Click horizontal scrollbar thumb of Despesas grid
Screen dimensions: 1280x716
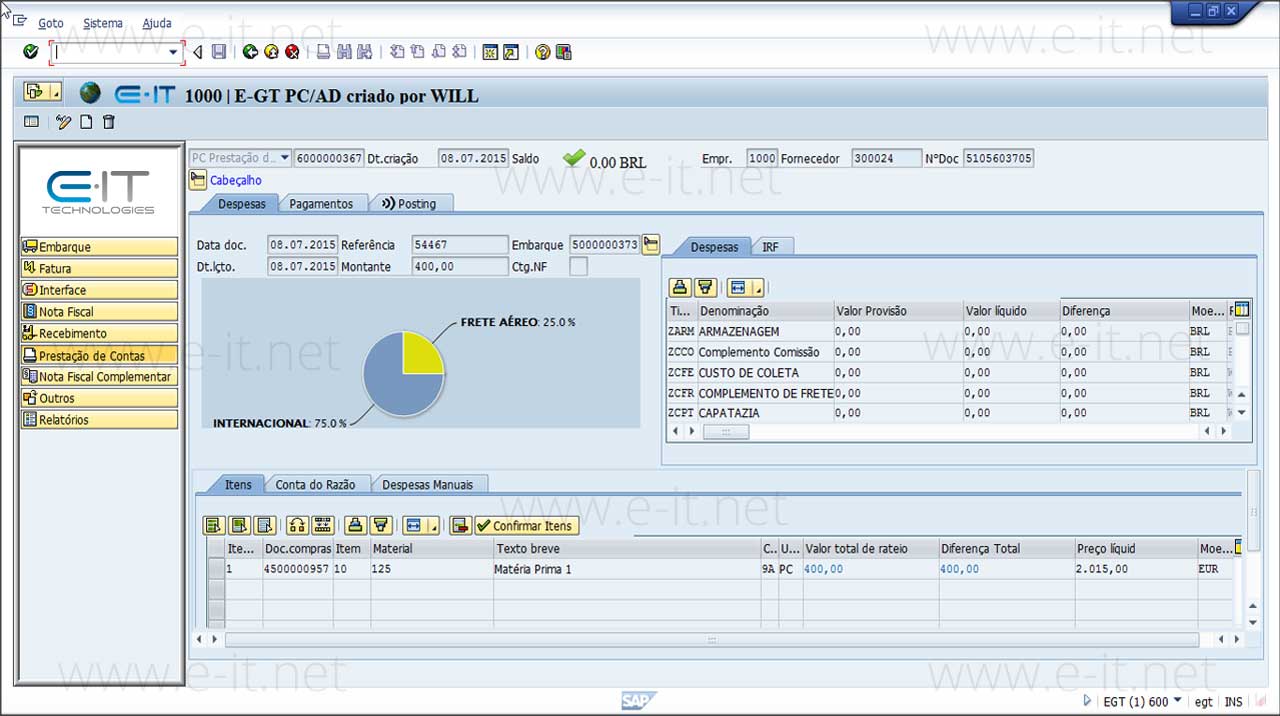click(726, 431)
